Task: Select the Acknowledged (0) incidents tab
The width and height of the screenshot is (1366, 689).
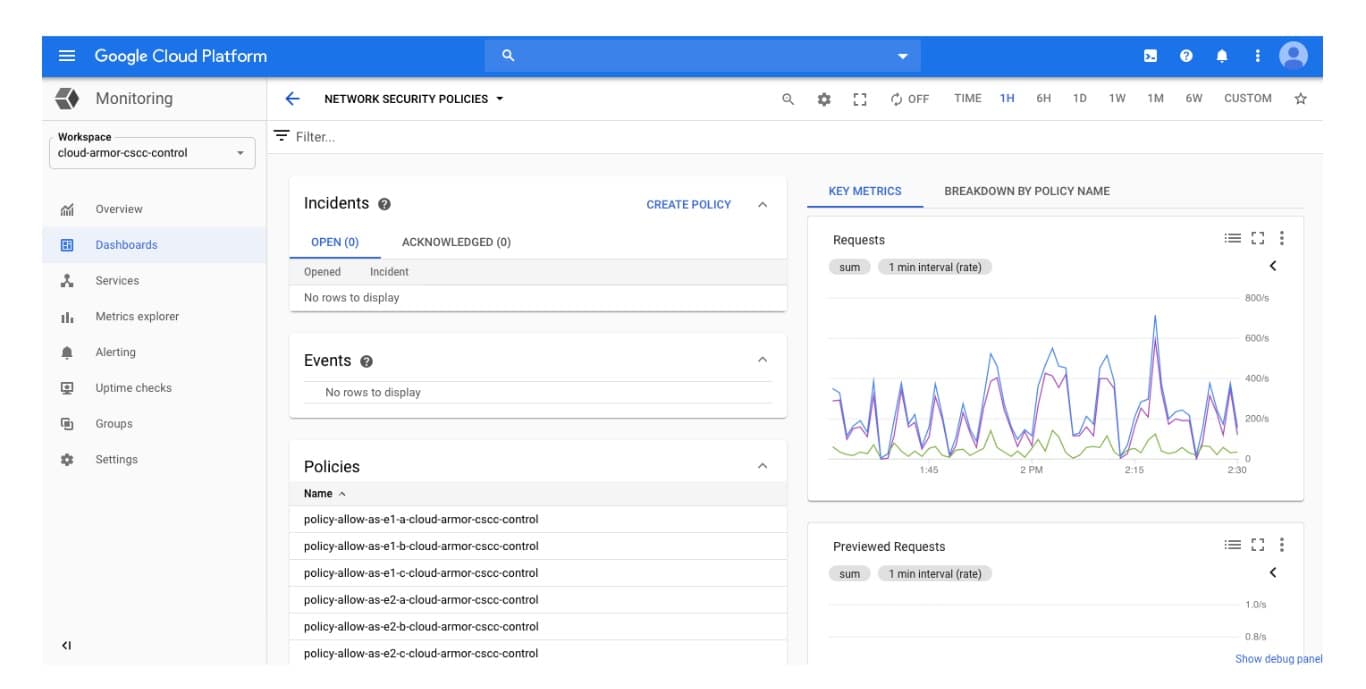Action: tap(456, 242)
